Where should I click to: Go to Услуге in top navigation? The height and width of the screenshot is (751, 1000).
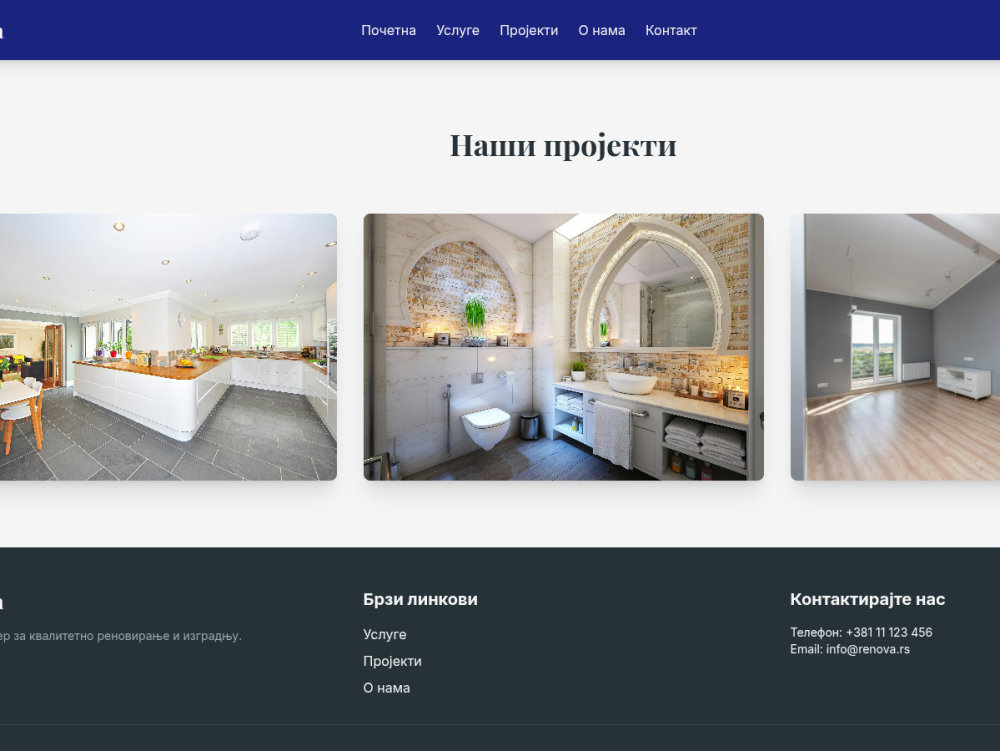click(457, 30)
